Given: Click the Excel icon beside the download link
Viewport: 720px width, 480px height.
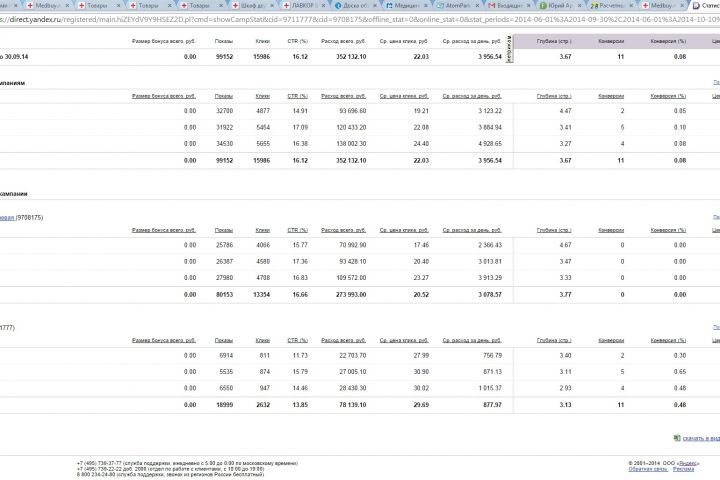Looking at the screenshot, I should pyautogui.click(x=677, y=438).
